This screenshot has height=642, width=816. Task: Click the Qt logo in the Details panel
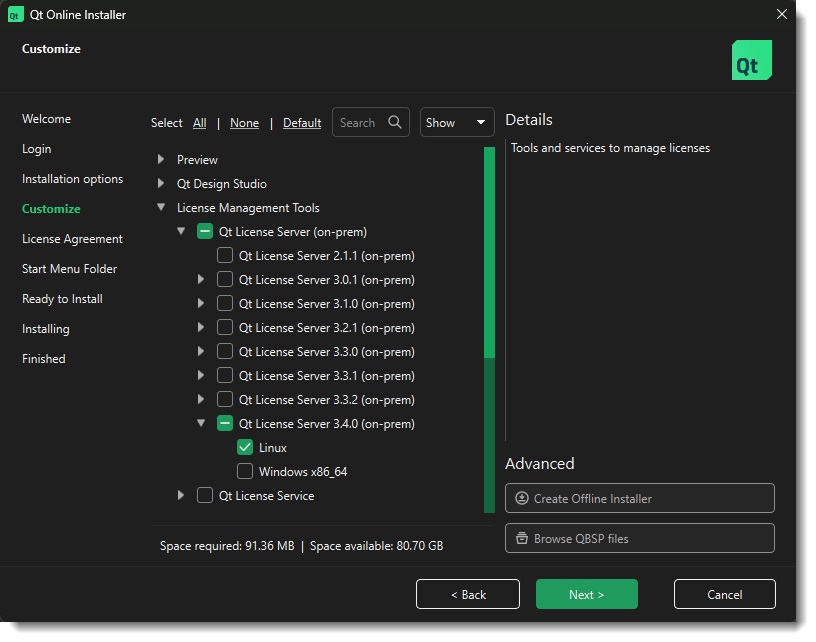click(751, 60)
